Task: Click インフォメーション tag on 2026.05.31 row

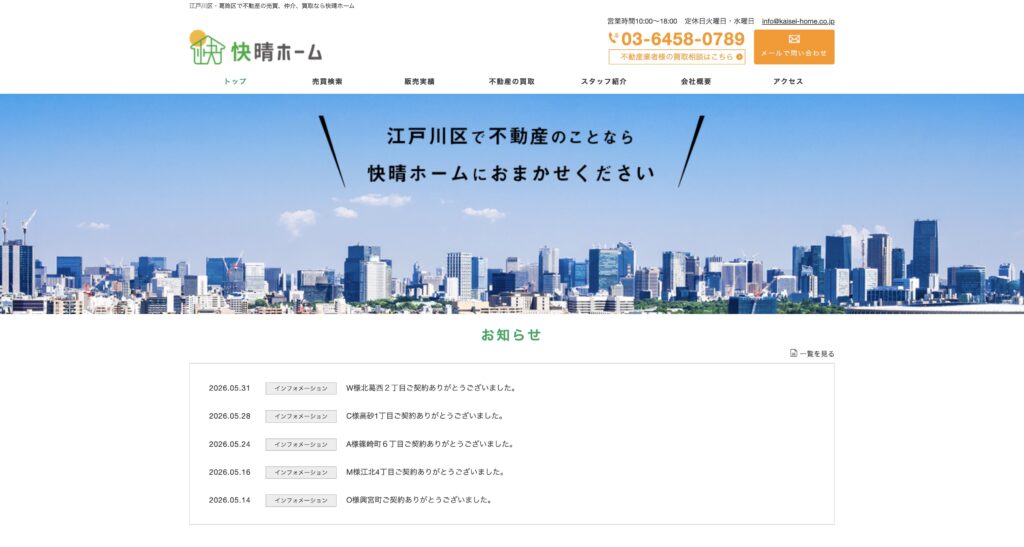Action: pos(301,388)
